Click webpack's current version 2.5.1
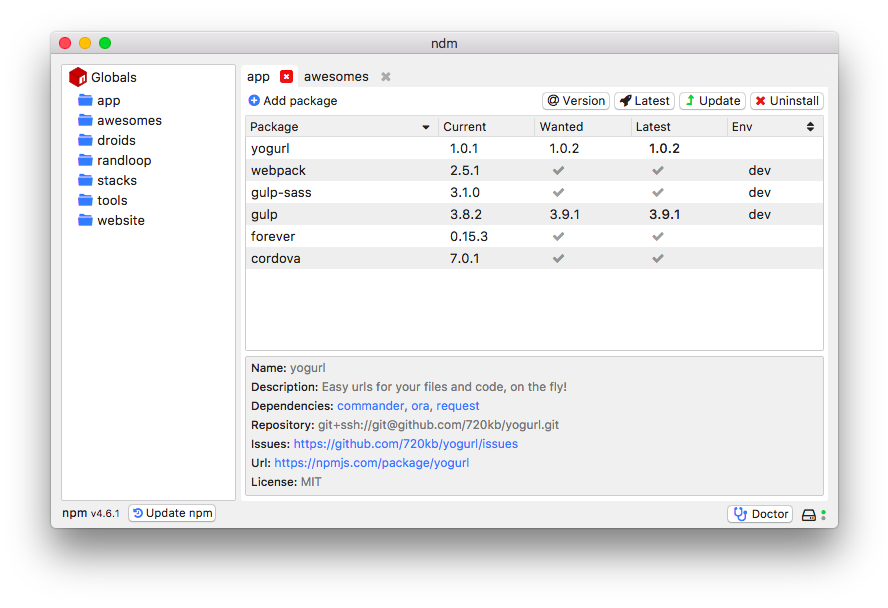Screen dimensions: 888x608 point(464,170)
